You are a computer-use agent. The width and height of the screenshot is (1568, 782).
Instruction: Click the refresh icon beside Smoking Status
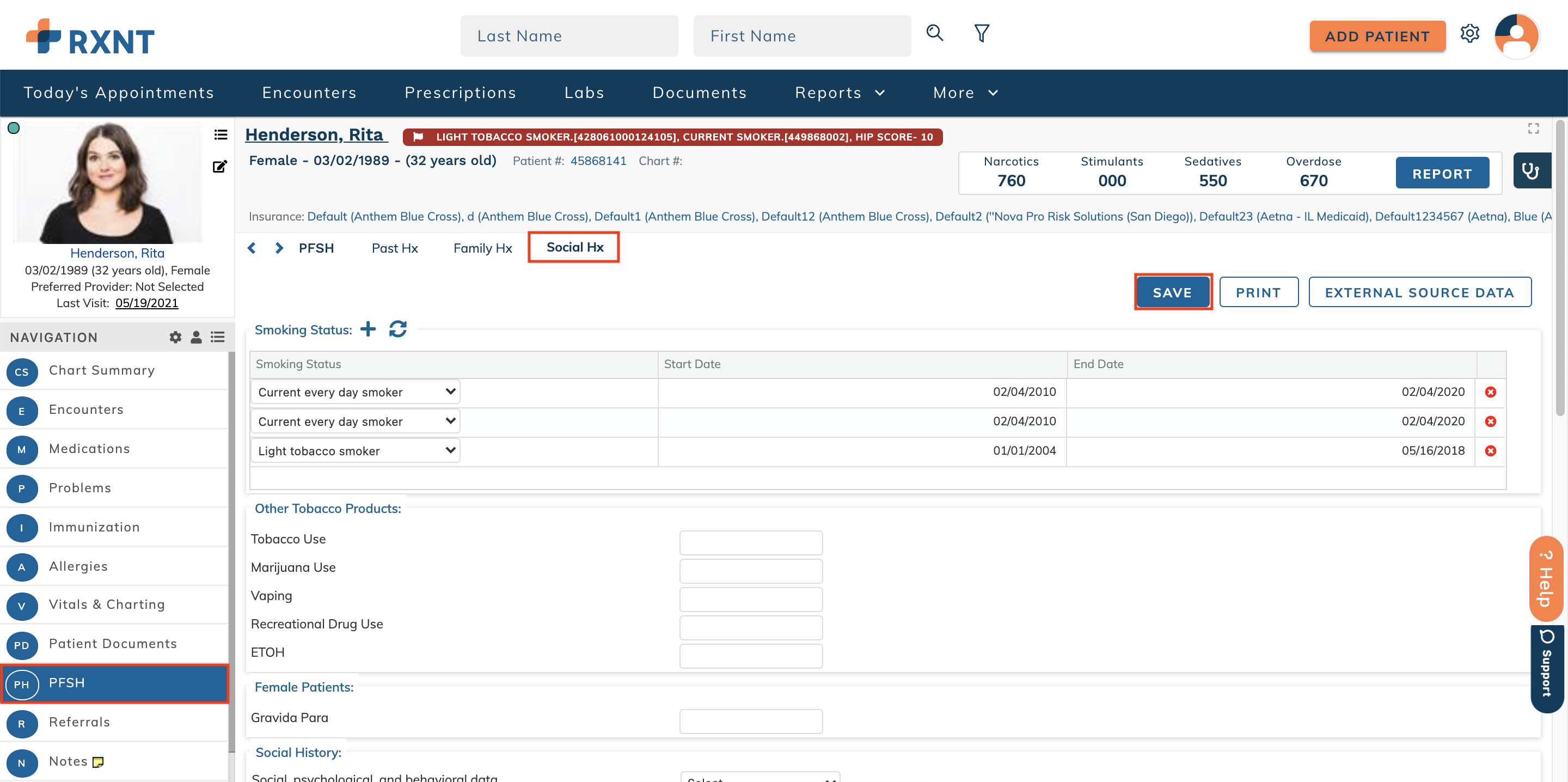[397, 329]
